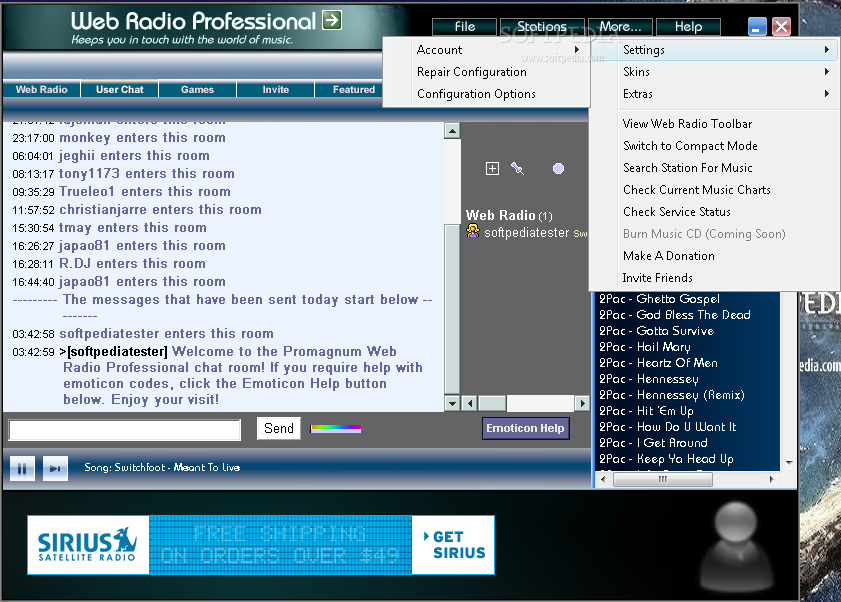Open the Help menu
Image resolution: width=841 pixels, height=602 pixels.
tap(688, 27)
